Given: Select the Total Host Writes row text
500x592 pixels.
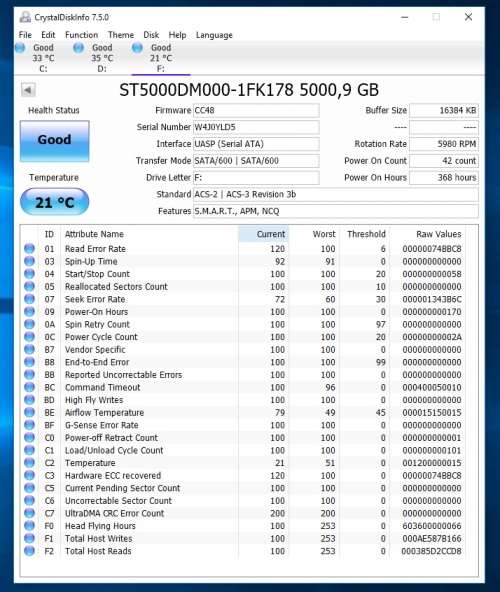Looking at the screenshot, I should (x=99, y=538).
